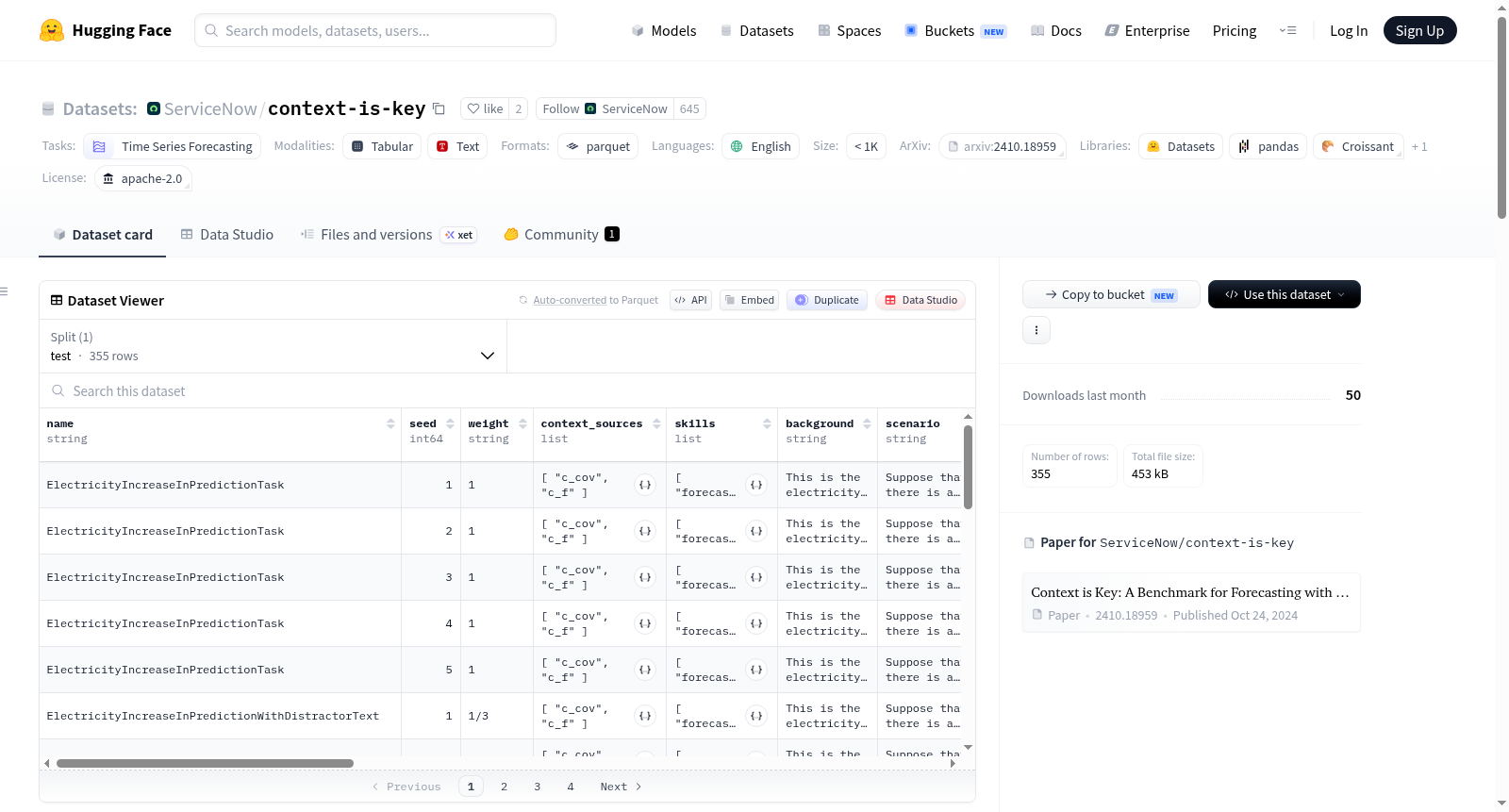
Task: Sort by the skills column
Action: point(767,424)
